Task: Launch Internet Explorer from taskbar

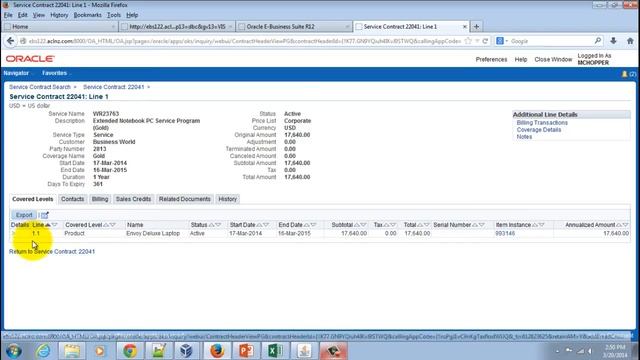Action: click(x=43, y=351)
